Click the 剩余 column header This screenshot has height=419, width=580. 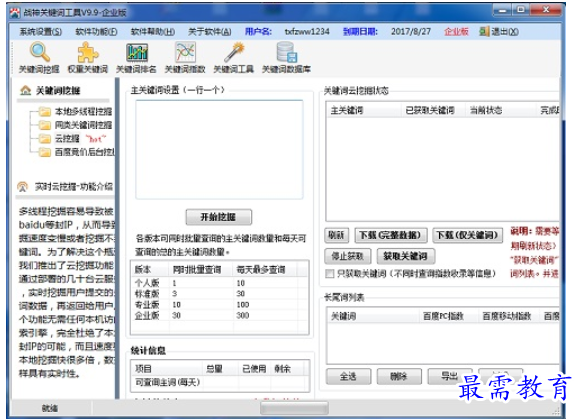(x=287, y=369)
